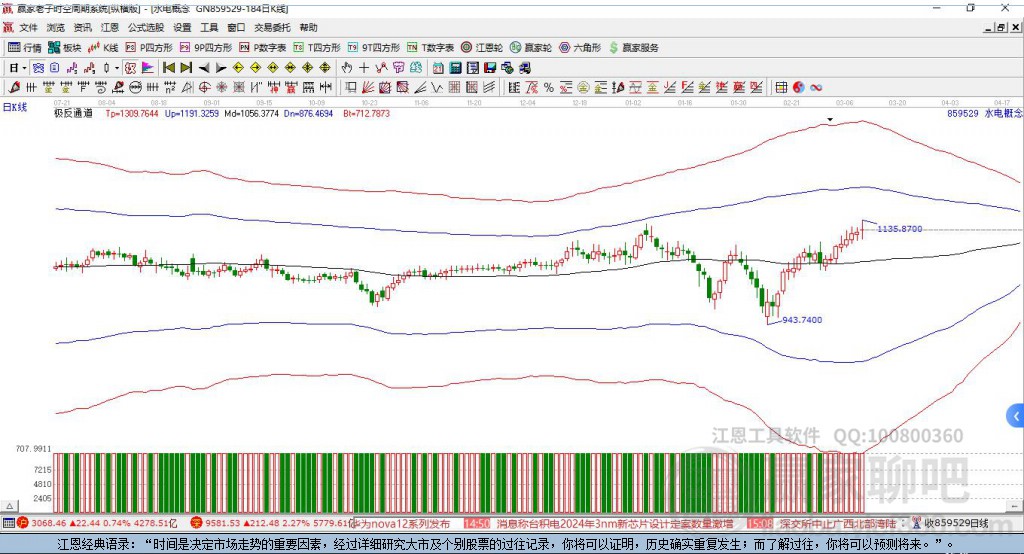Click the 收859529日线 status text

click(957, 523)
